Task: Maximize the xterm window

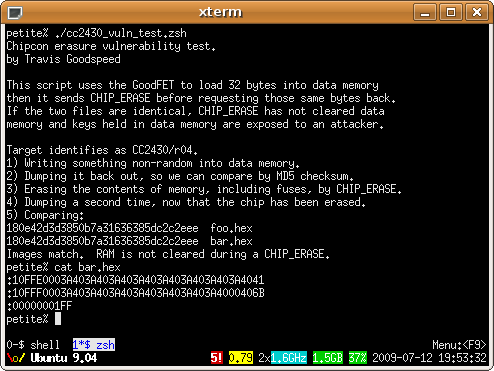Action: click(x=451, y=13)
